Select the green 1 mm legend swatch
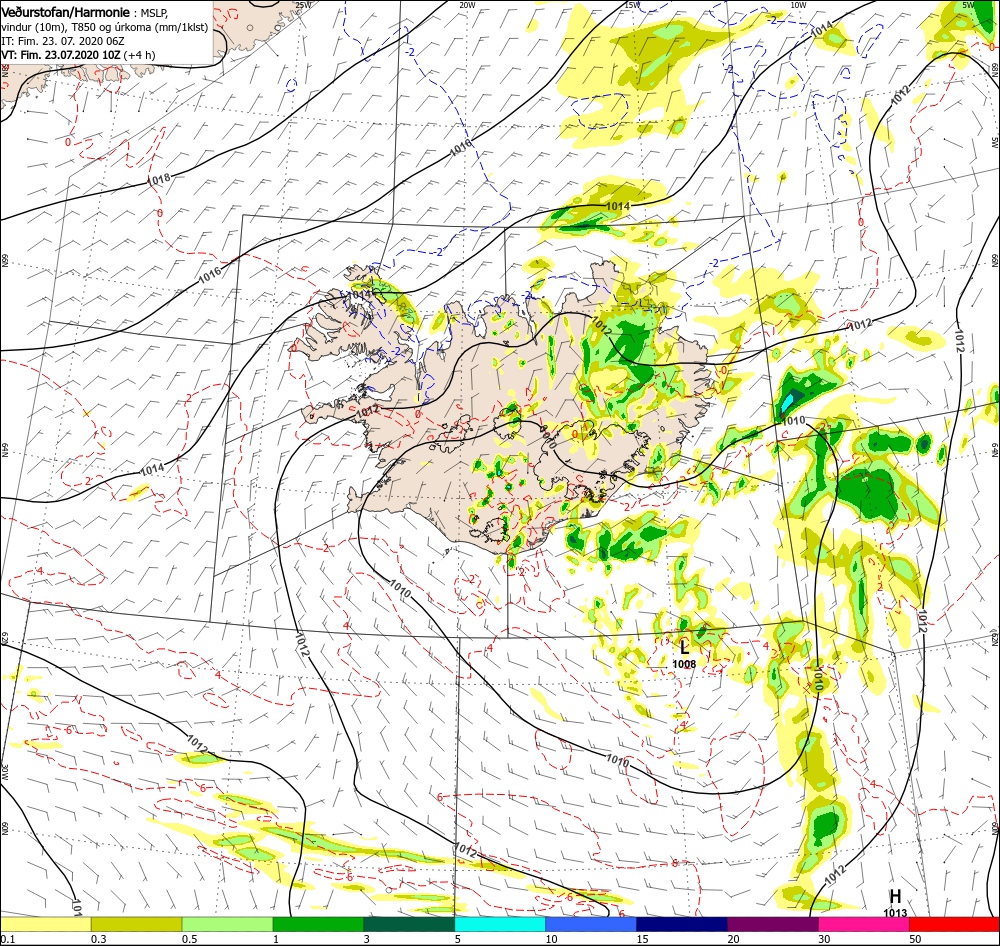Image resolution: width=1000 pixels, height=946 pixels. 318,924
